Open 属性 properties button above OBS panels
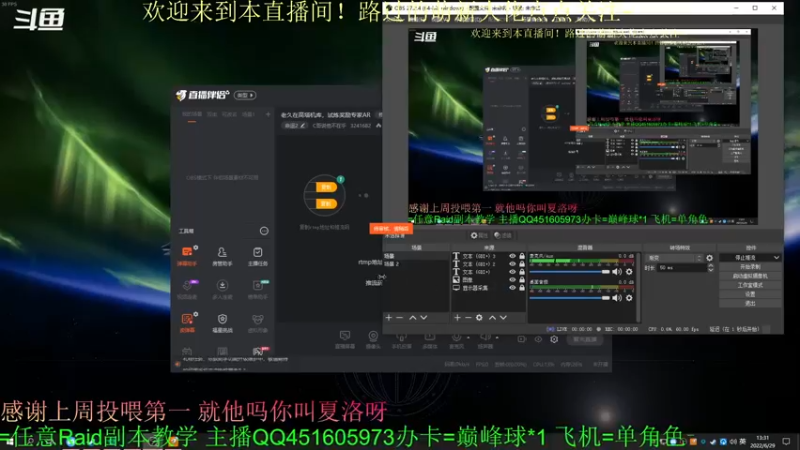The image size is (800, 450). (479, 235)
